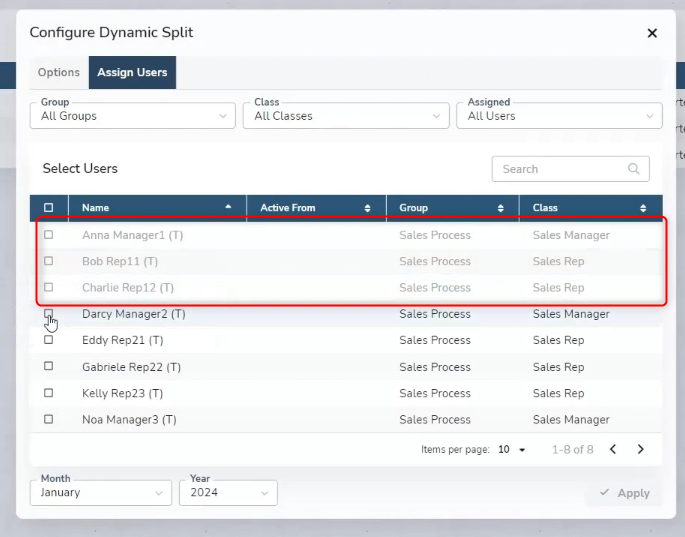Screen dimensions: 685x537
Task: Tick the Eddy Rep21 (T) checkbox
Action: 48,340
